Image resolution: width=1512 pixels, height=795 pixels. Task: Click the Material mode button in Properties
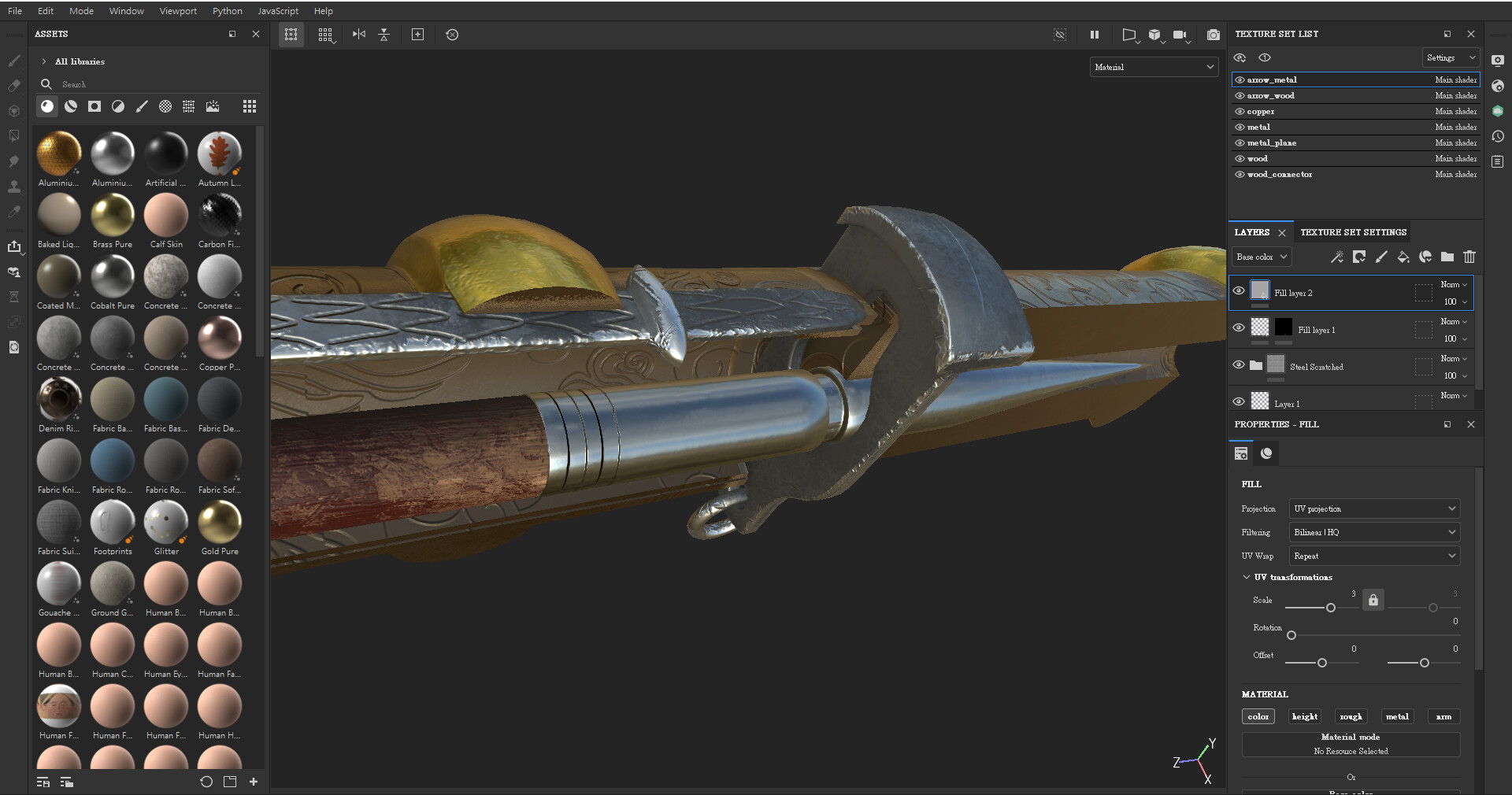(1351, 744)
